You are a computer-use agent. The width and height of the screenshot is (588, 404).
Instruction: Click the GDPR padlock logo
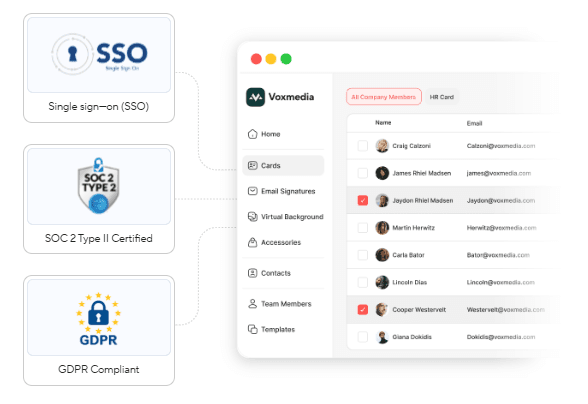99,319
